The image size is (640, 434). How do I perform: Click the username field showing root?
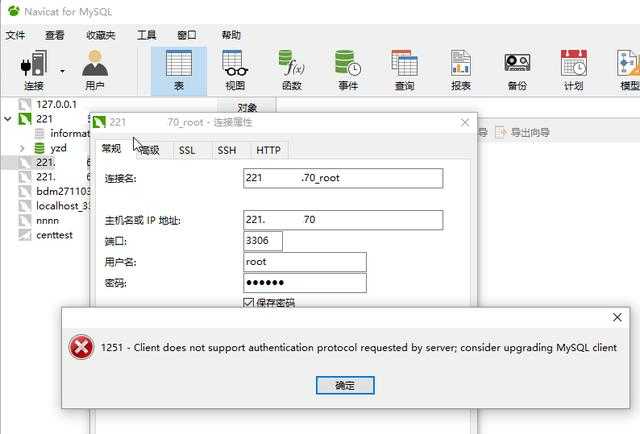(305, 262)
